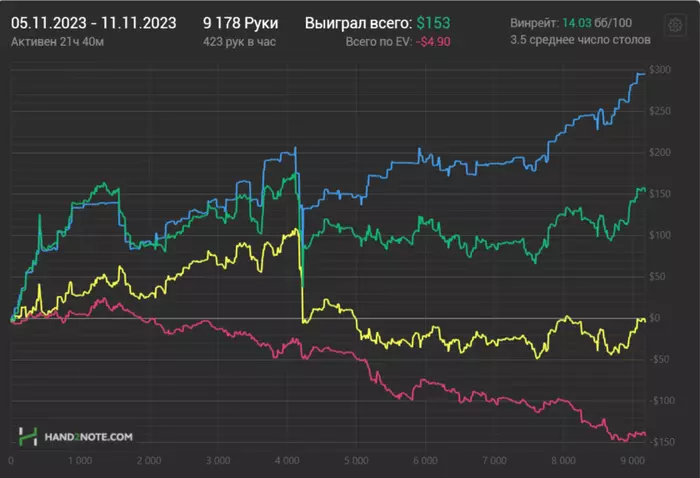Screen dimensions: 700x478
Task: Open the graph settings gear icon
Action: pyautogui.click(x=675, y=25)
